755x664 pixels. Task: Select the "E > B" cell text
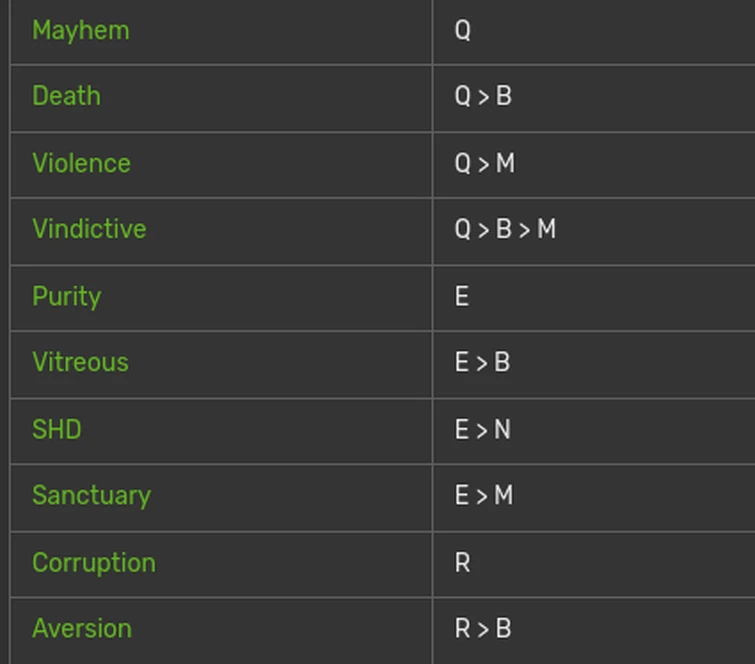click(483, 362)
